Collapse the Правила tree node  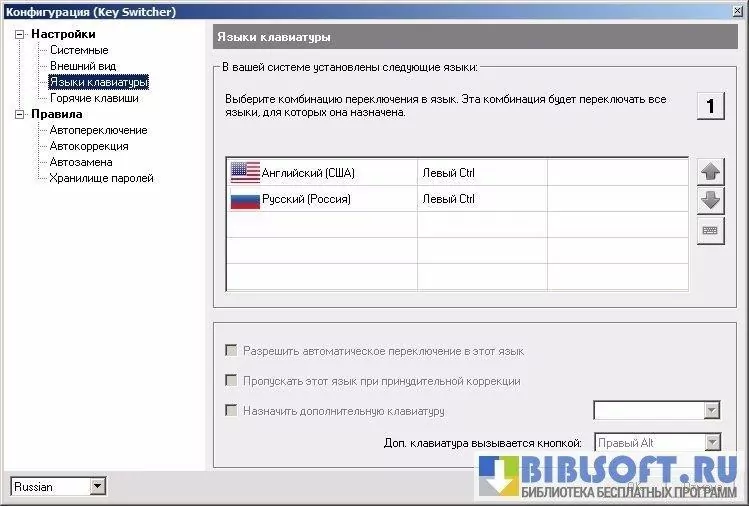[x=19, y=114]
